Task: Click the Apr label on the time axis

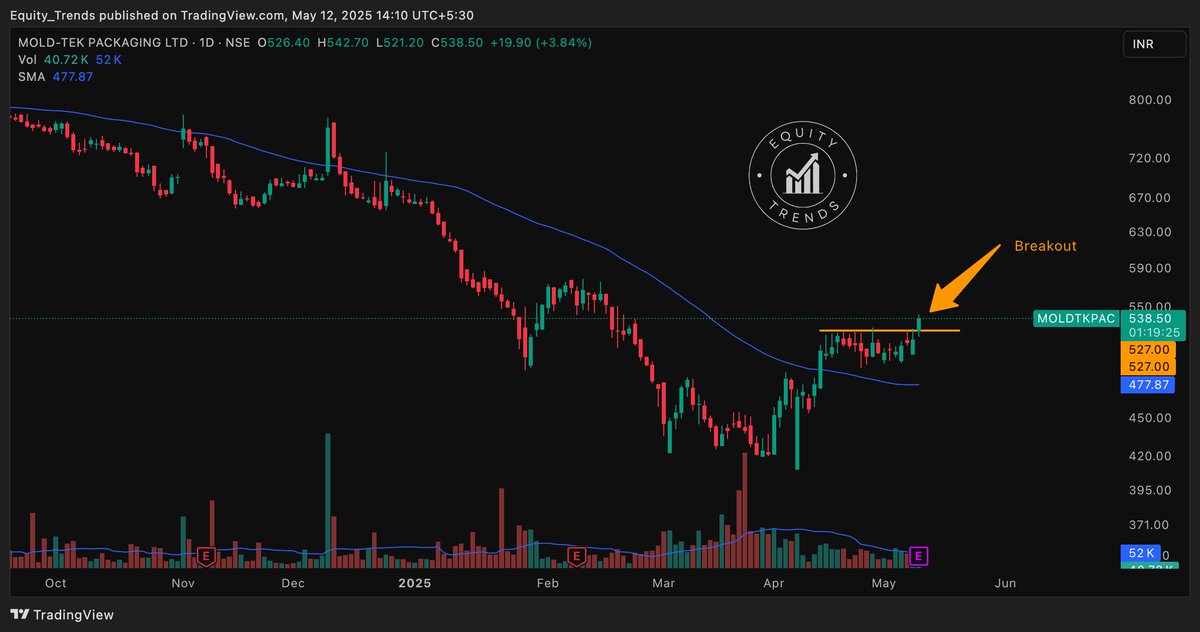Action: [x=772, y=583]
